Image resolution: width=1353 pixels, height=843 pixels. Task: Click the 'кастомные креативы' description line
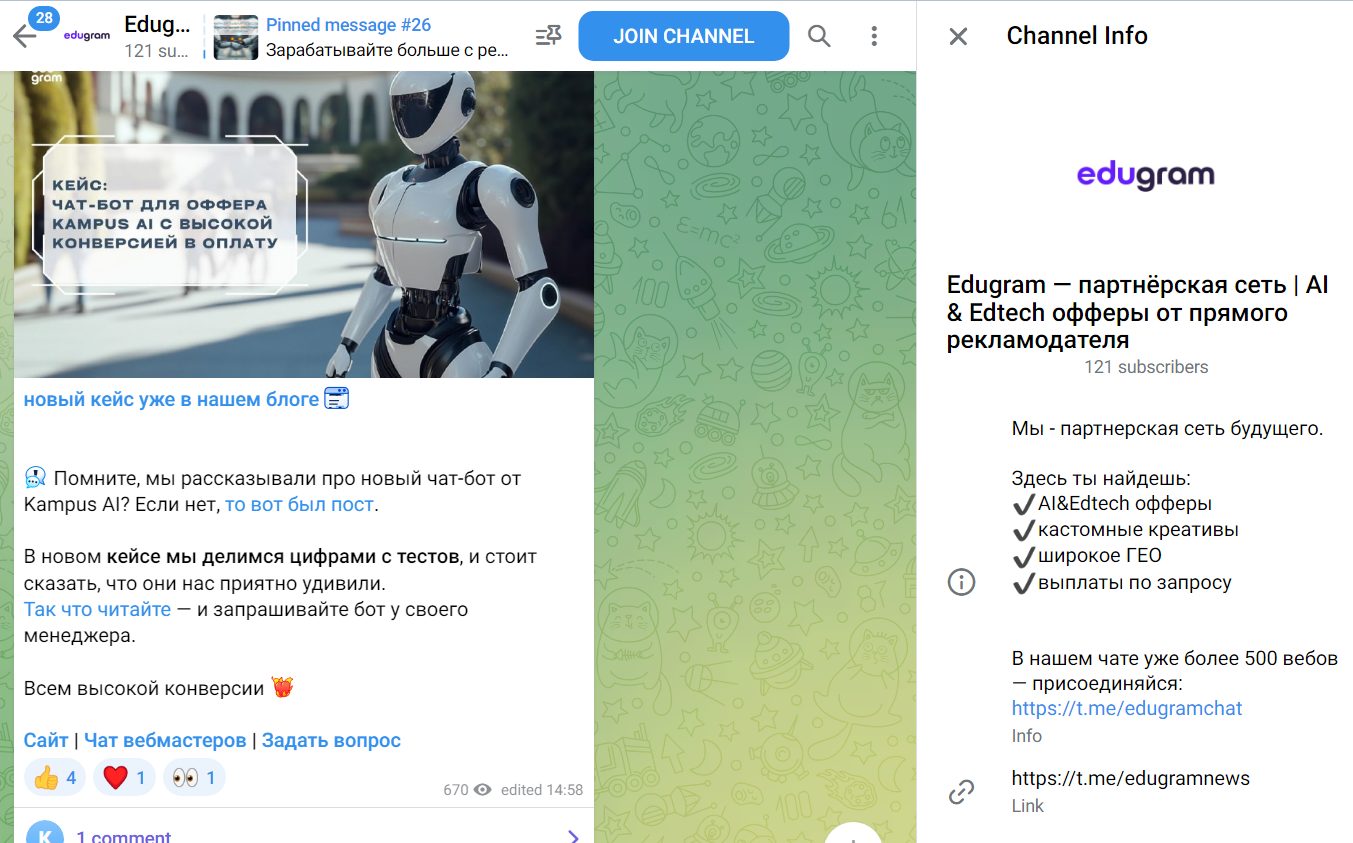click(x=1125, y=530)
